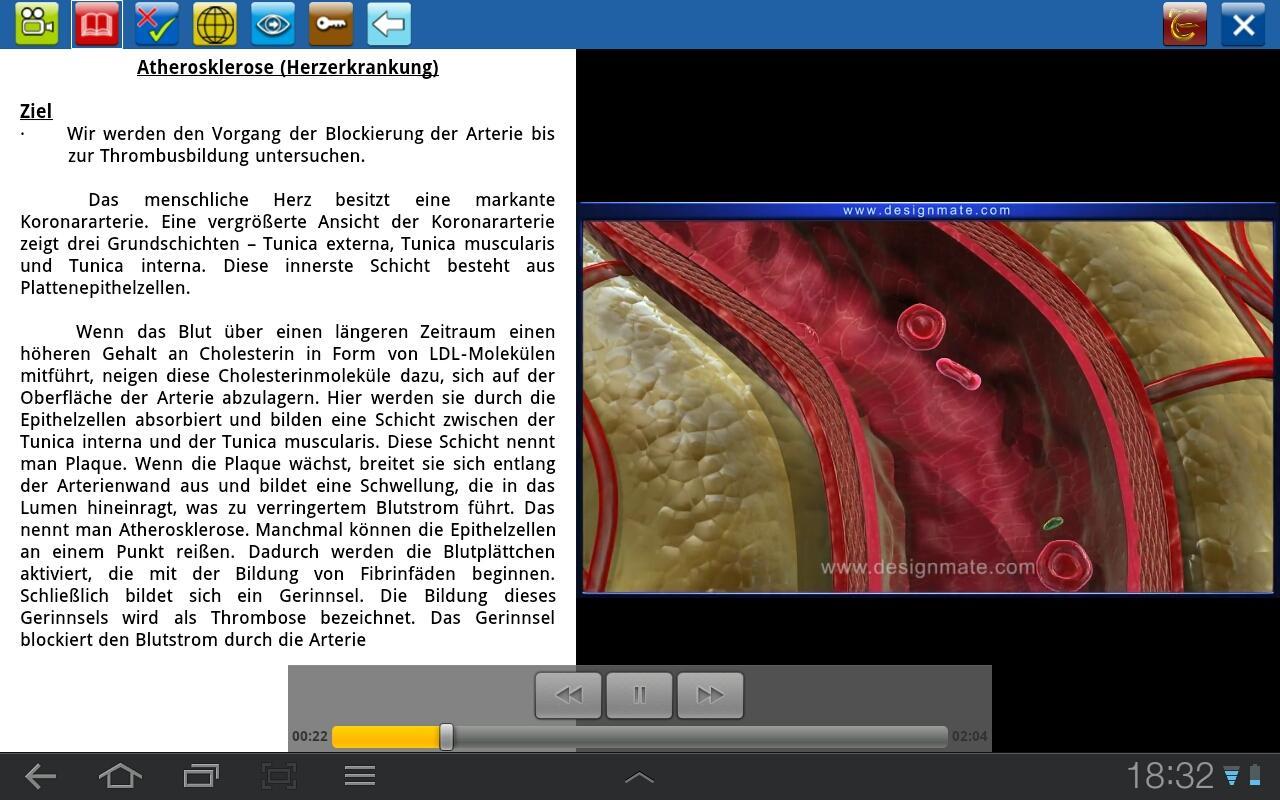Tap the screenshot capture icon

279,776
